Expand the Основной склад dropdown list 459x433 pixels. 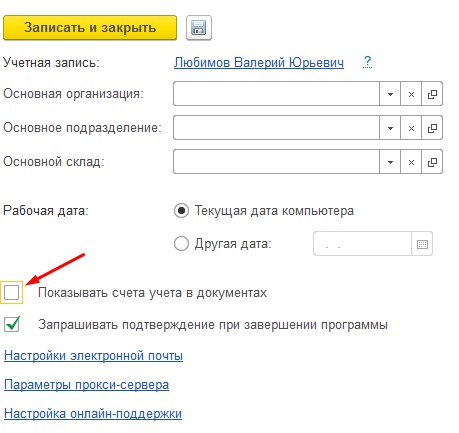click(x=390, y=162)
